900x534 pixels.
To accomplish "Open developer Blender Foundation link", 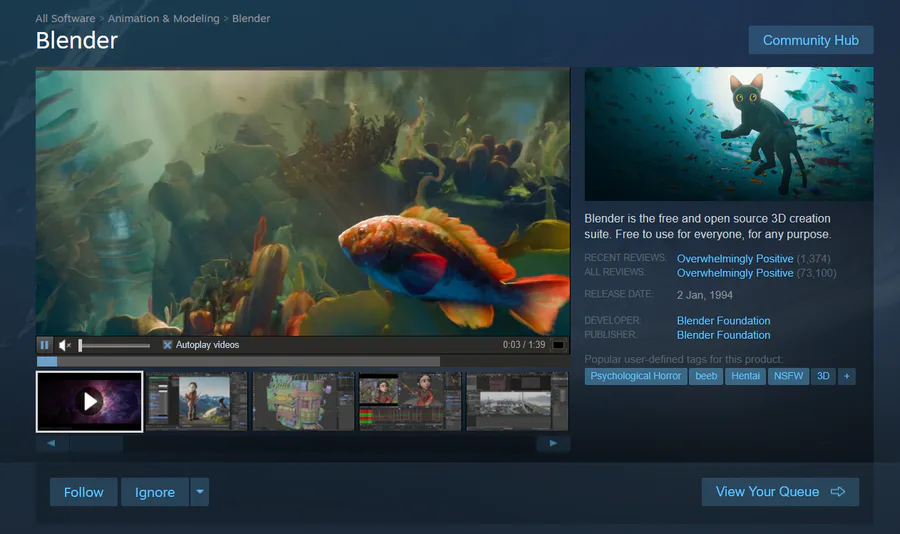I will click(723, 320).
